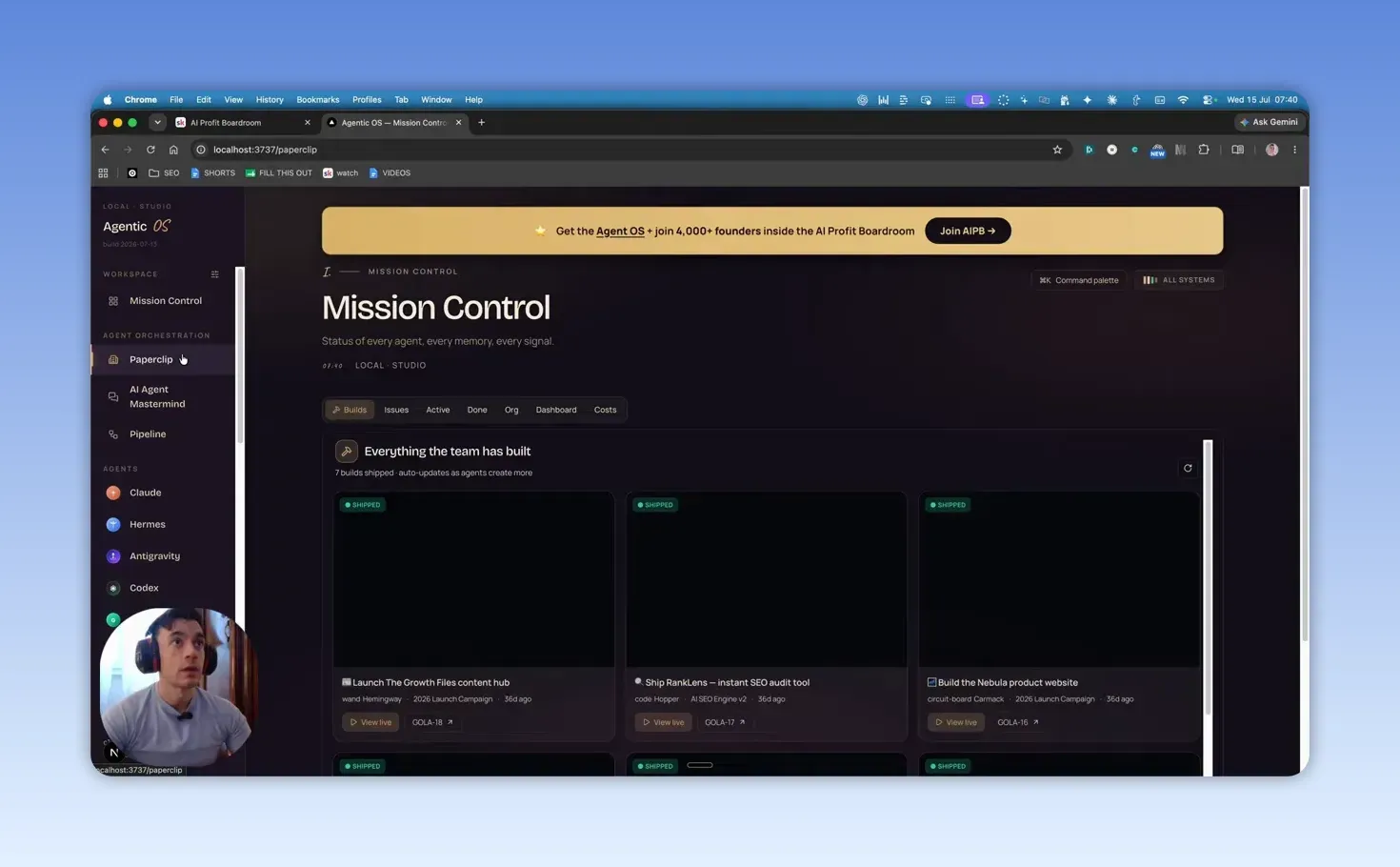1400x867 pixels.
Task: Open the Chrome profile avatar
Action: pos(1271,150)
